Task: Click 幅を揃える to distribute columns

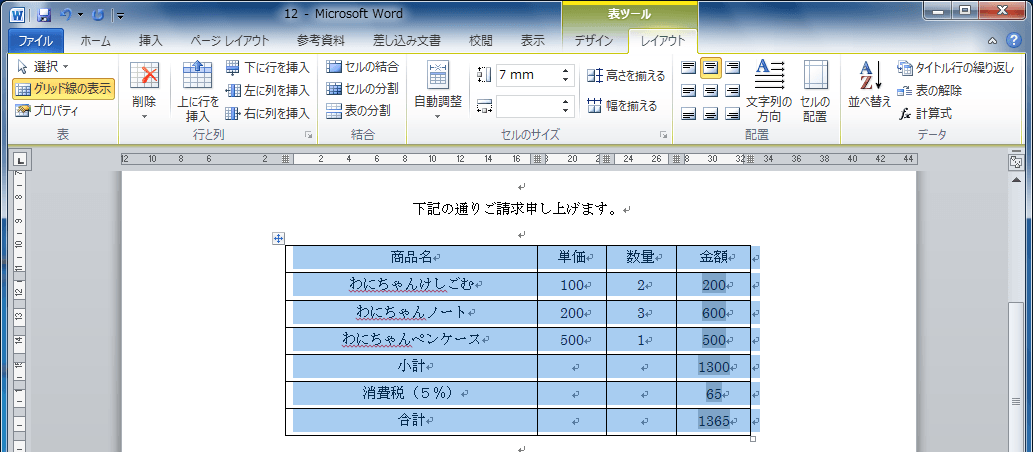Action: pos(623,105)
